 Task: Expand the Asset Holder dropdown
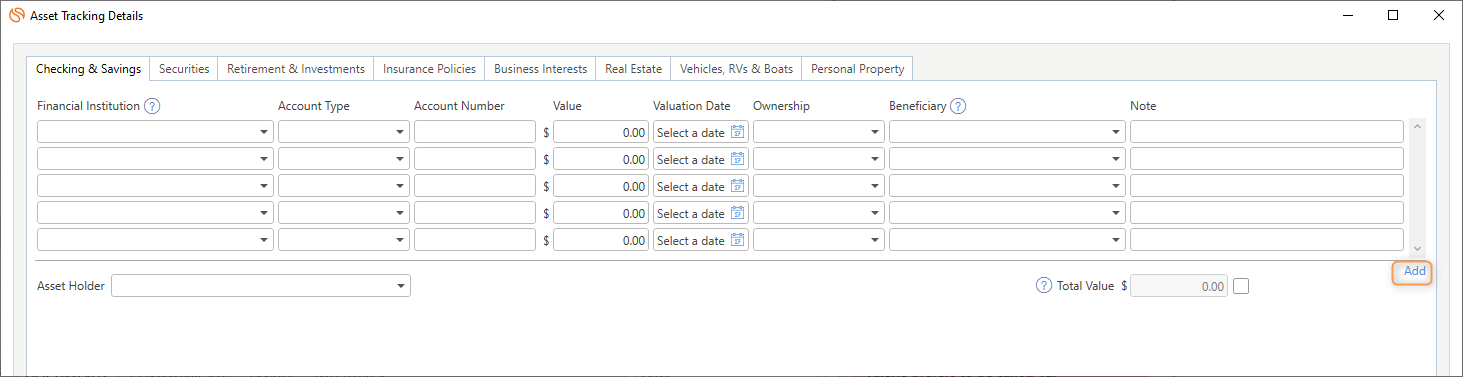[261, 286]
